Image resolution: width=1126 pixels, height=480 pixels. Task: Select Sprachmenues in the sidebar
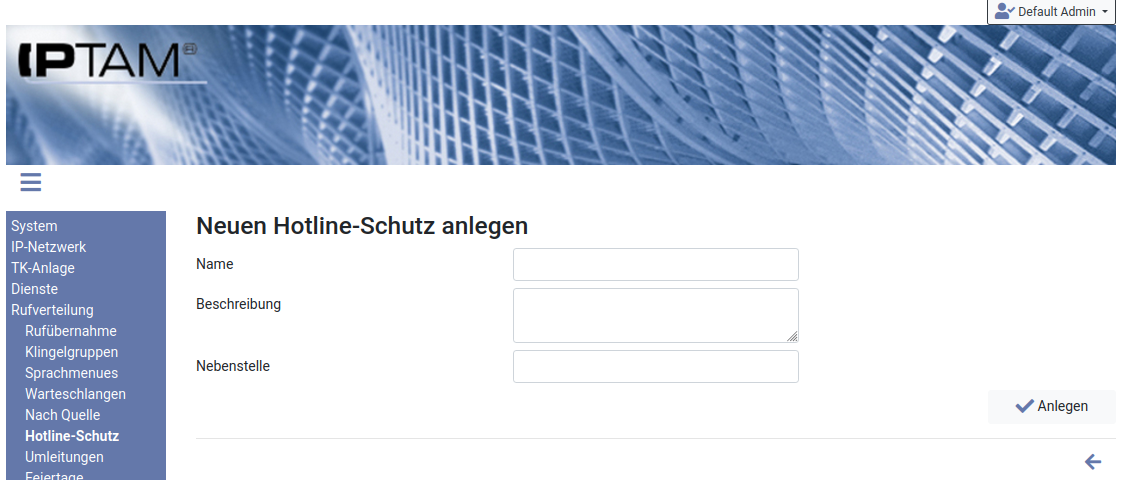71,373
